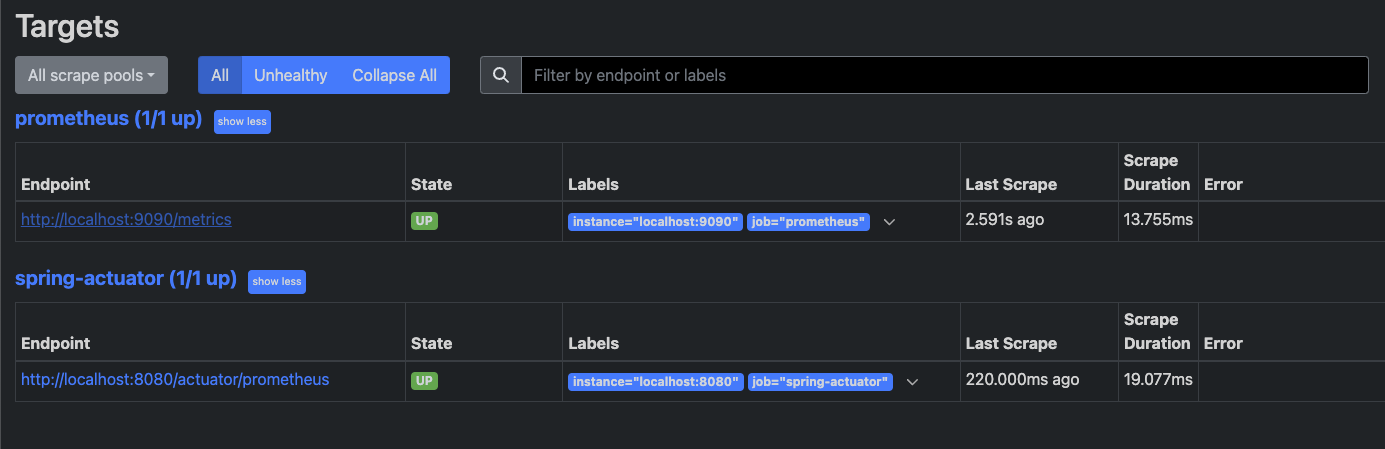Click show less beside prometheus pool
Screen dimensions: 1385x449
[242, 121]
